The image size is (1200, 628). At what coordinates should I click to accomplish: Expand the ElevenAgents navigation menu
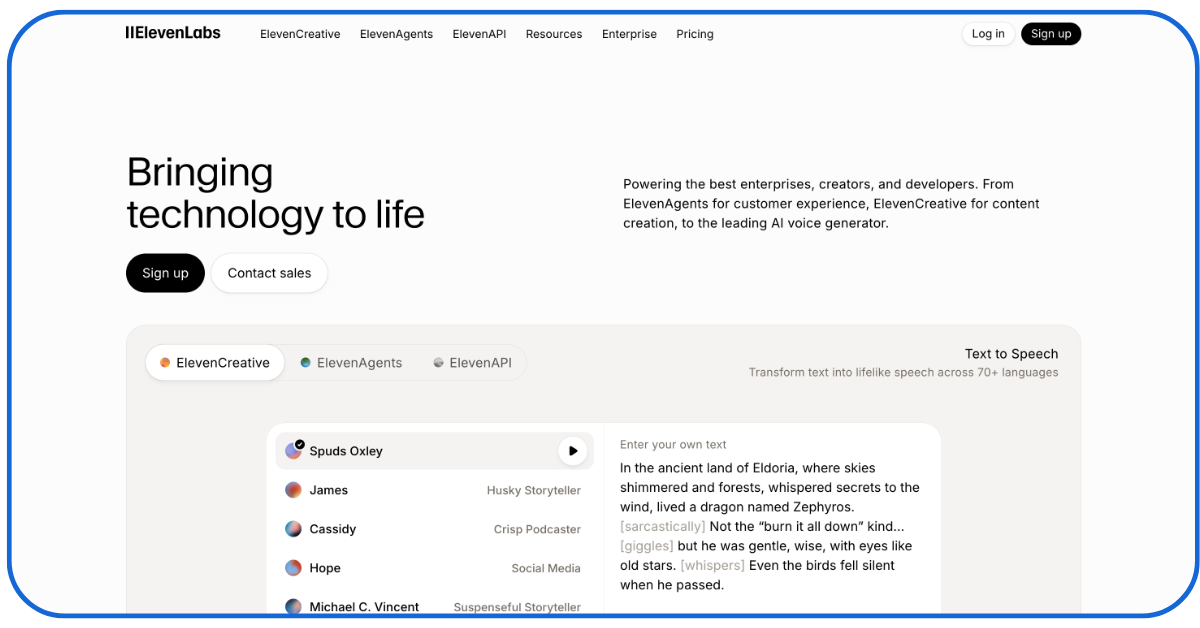396,34
